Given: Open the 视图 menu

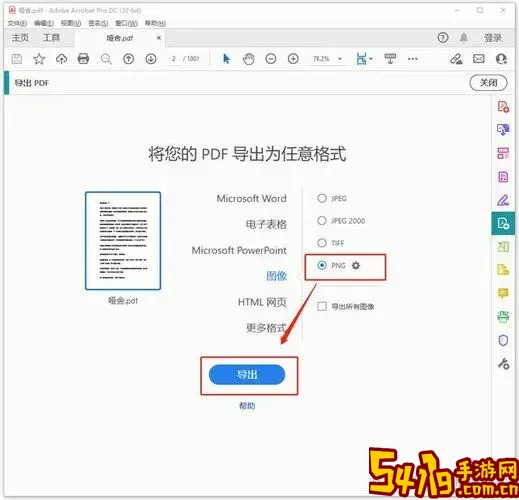Looking at the screenshot, I should click(71, 23).
